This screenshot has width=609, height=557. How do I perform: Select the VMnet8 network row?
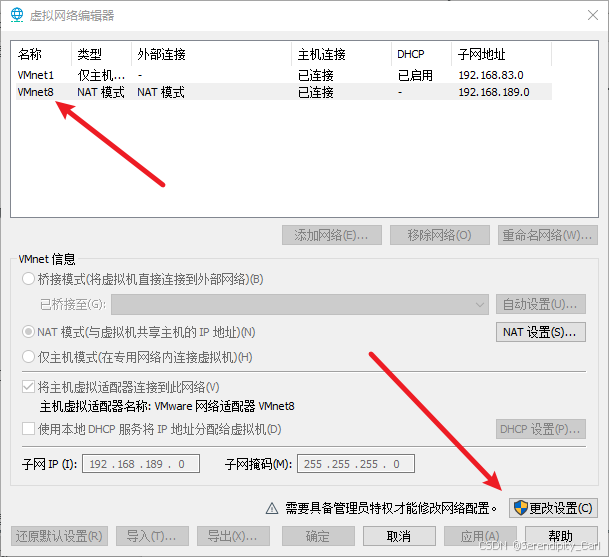[x=284, y=92]
